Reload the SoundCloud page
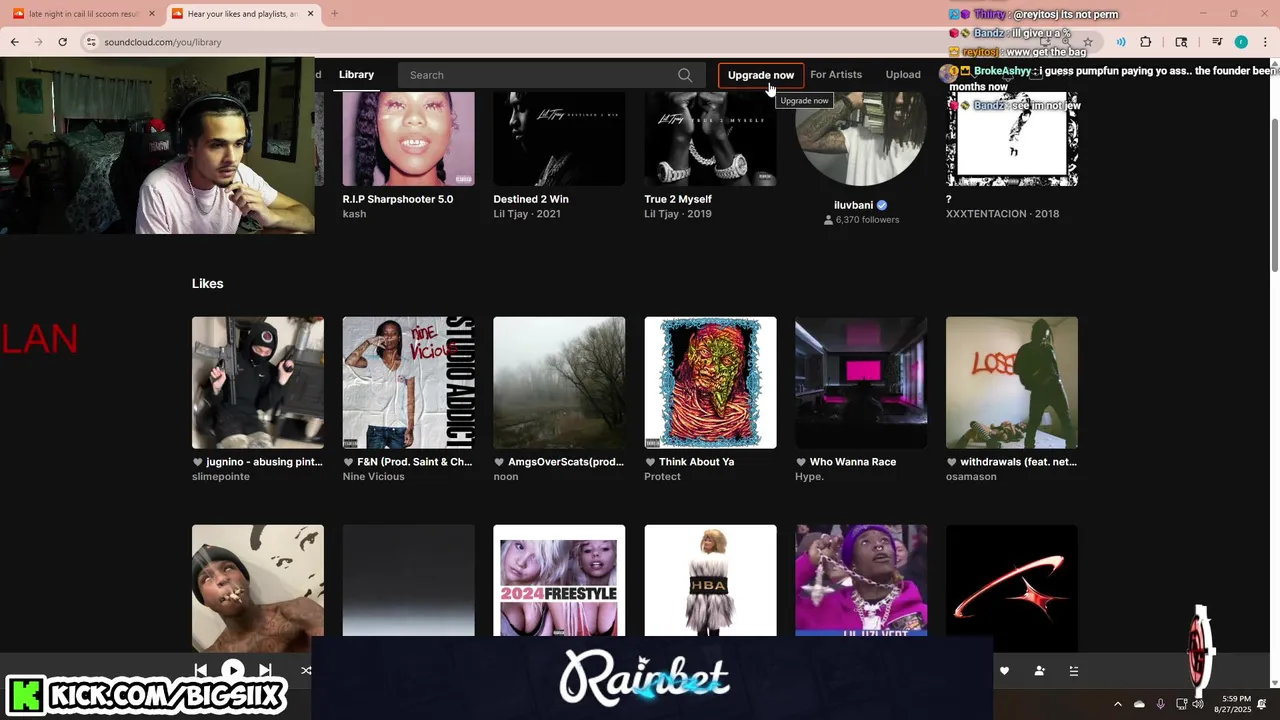1280x720 pixels. 62,42
